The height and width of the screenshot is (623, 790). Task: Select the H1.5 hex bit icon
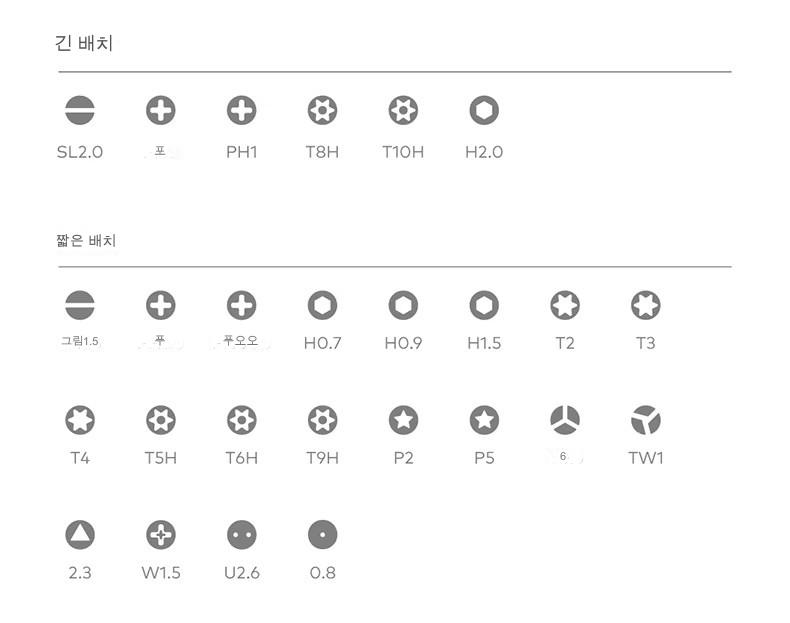[x=484, y=305]
